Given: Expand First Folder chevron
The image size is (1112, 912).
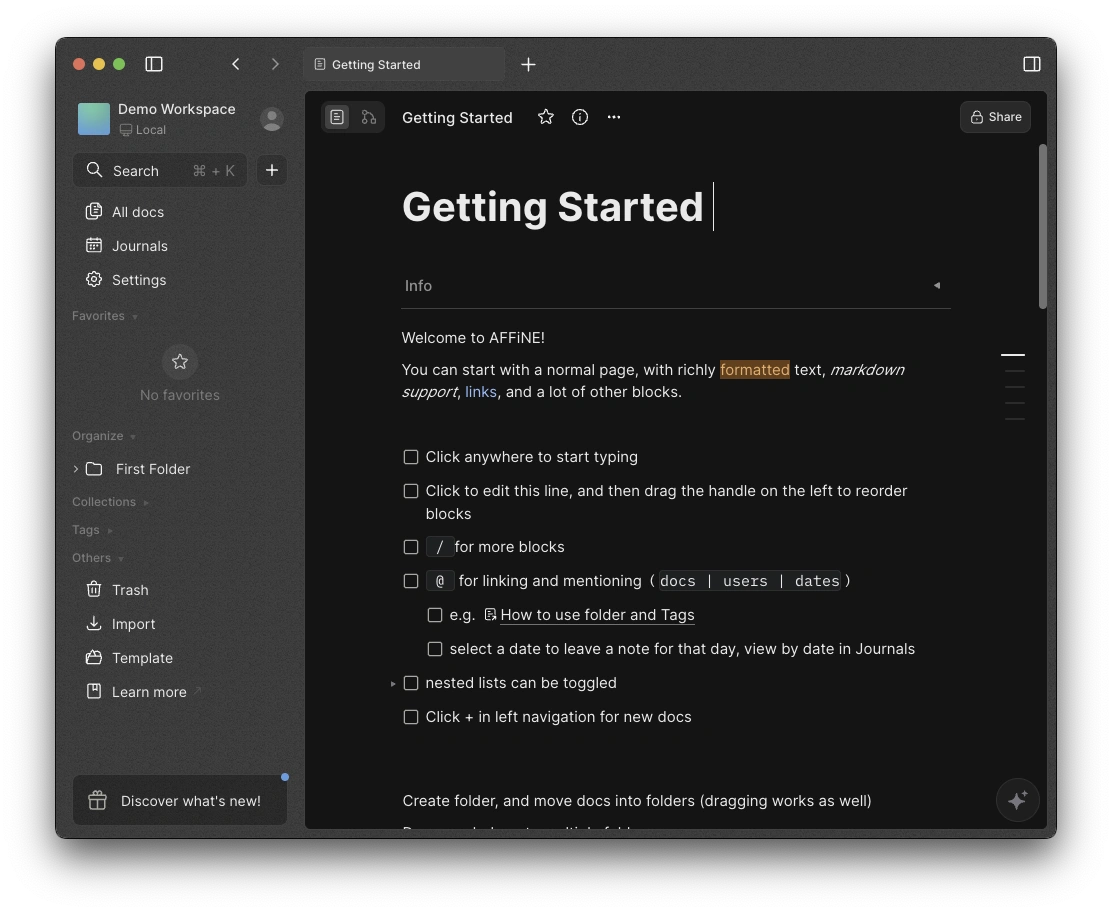Looking at the screenshot, I should click(x=76, y=469).
